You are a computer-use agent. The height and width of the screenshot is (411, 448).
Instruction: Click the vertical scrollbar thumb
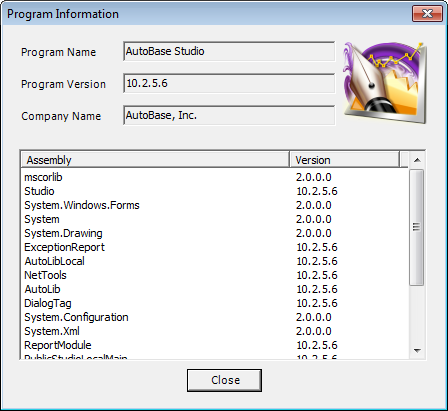417,227
